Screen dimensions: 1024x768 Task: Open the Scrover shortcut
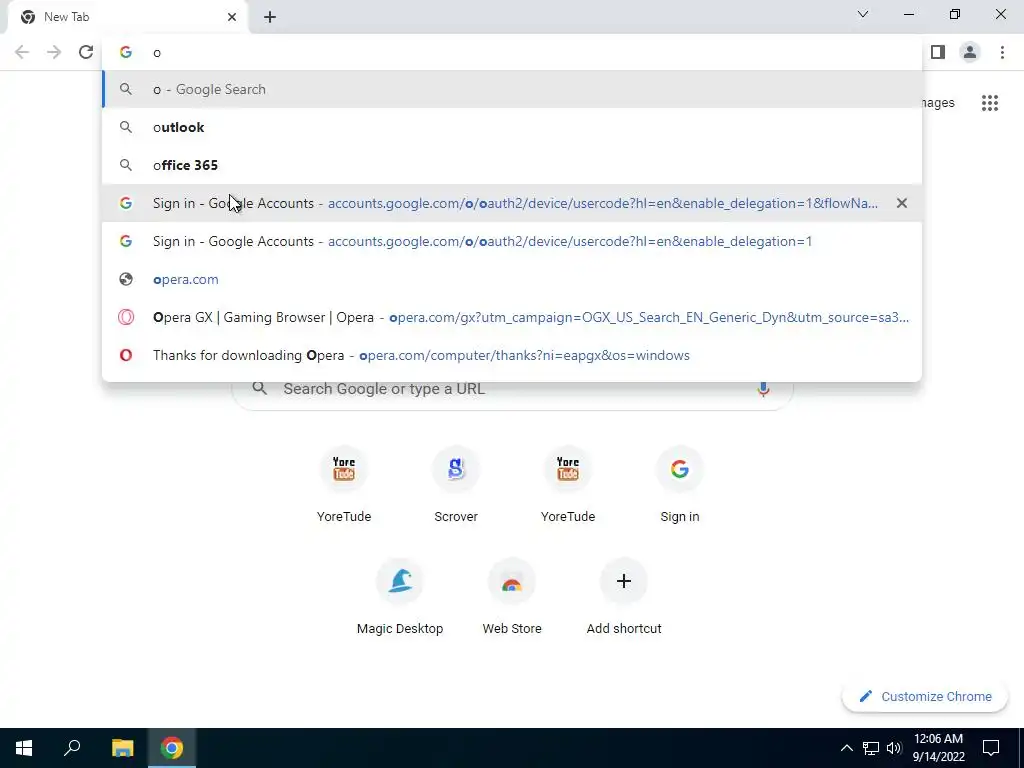[x=456, y=485]
